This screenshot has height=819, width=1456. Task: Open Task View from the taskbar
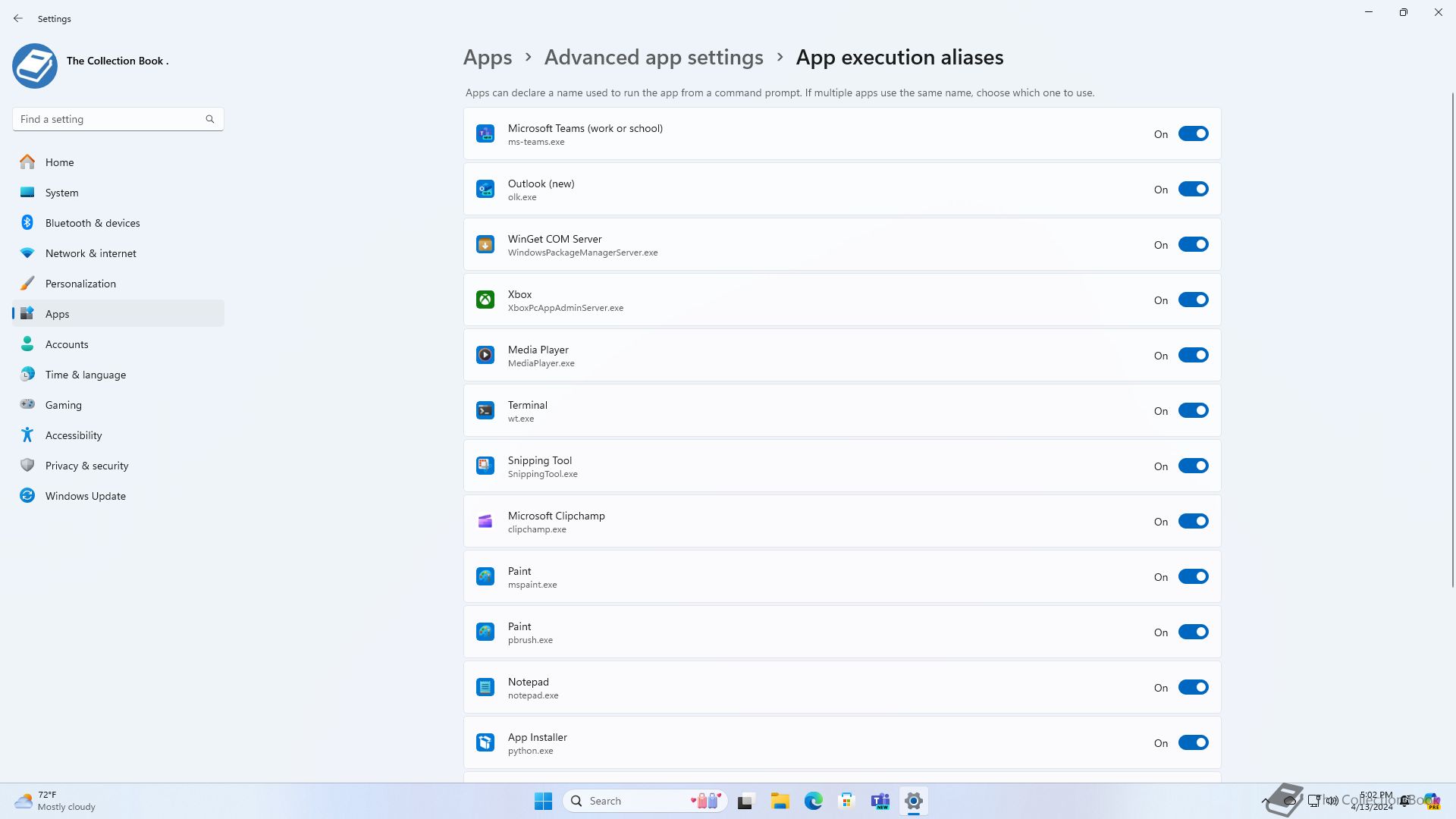746,801
